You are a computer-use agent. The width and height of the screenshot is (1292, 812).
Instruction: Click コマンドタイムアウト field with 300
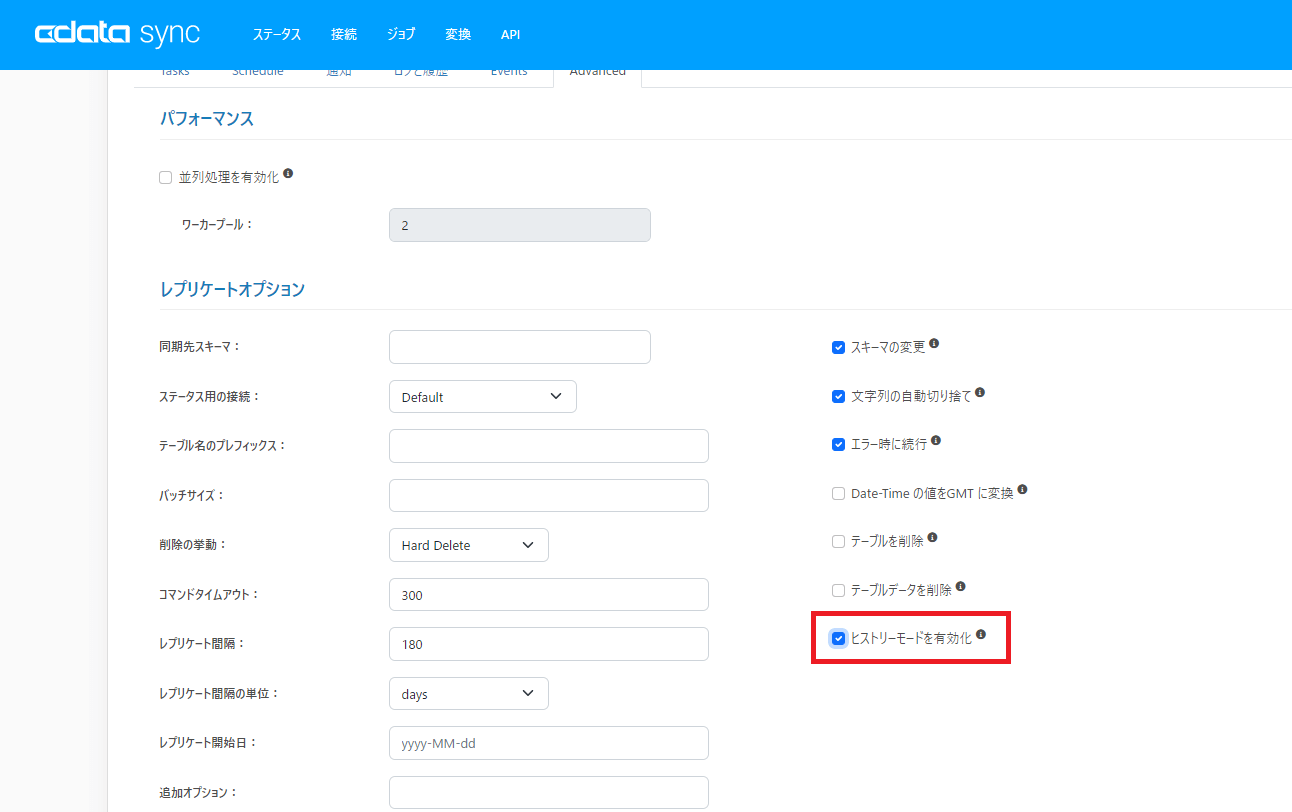click(x=549, y=594)
